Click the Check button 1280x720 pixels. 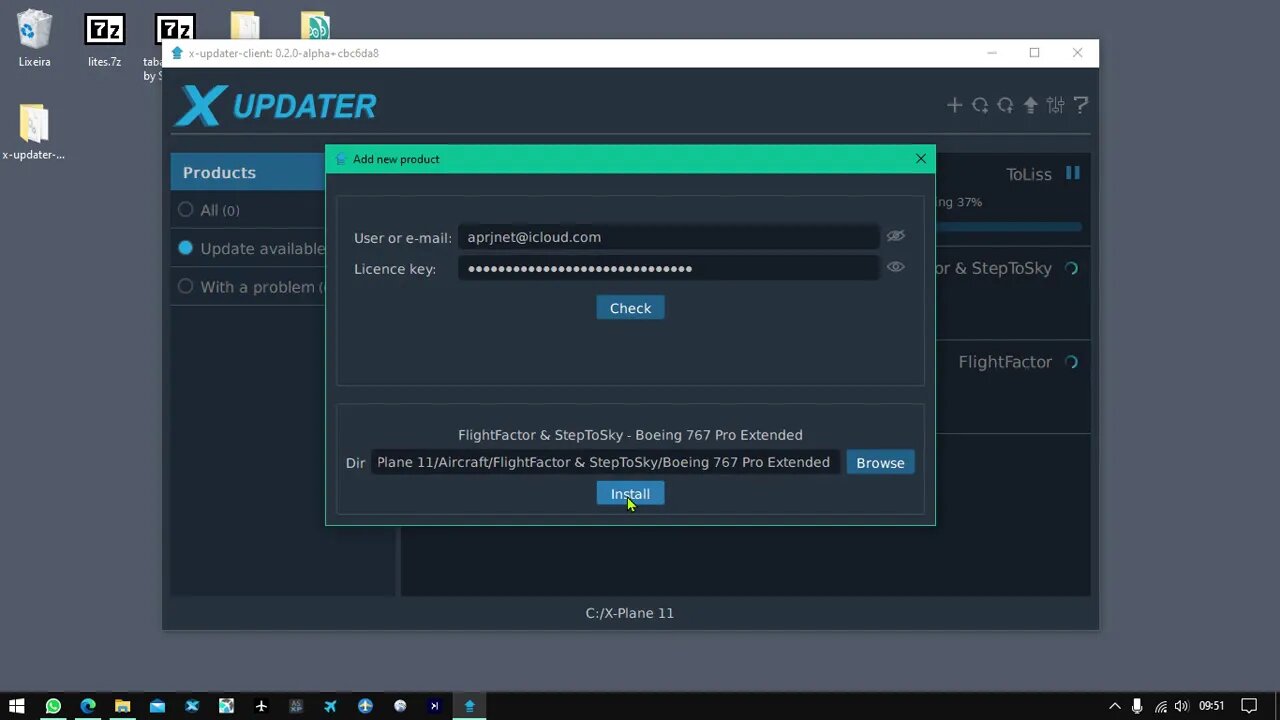[x=630, y=308]
